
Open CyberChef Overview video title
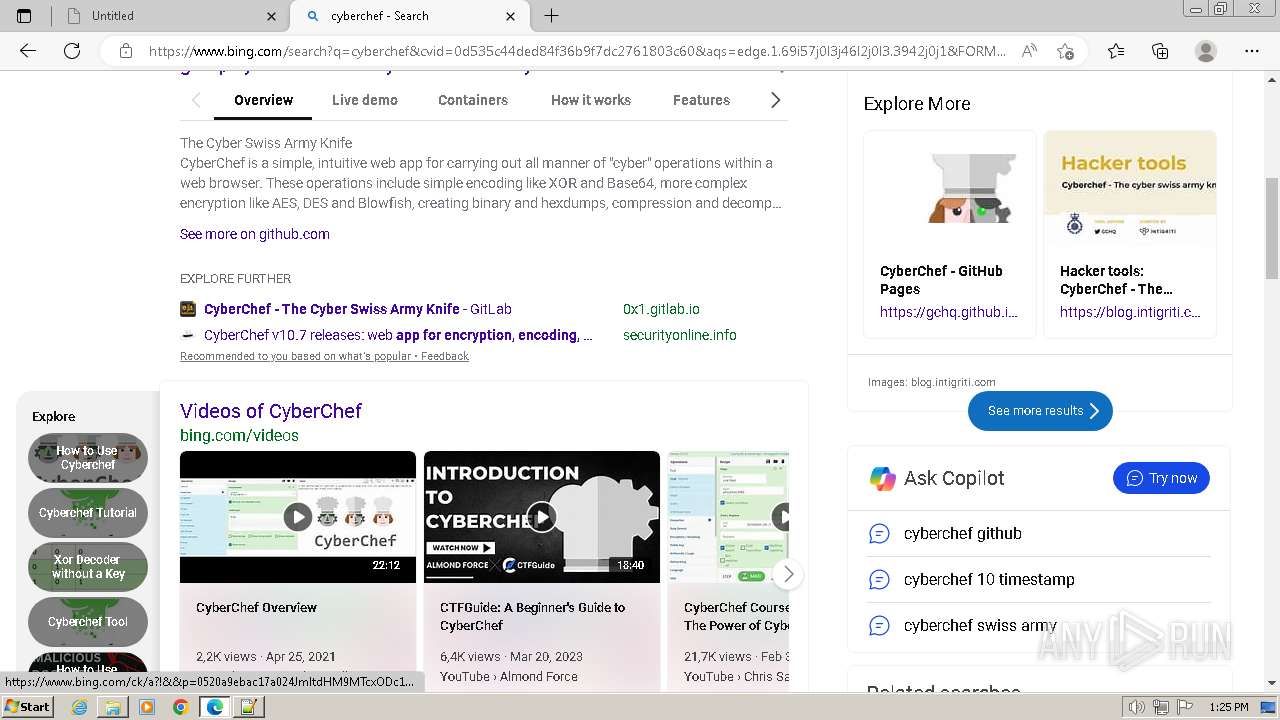[x=256, y=608]
